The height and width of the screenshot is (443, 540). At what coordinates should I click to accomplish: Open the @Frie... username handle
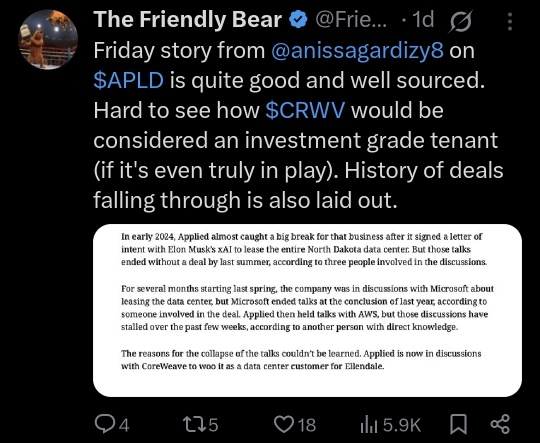point(351,20)
